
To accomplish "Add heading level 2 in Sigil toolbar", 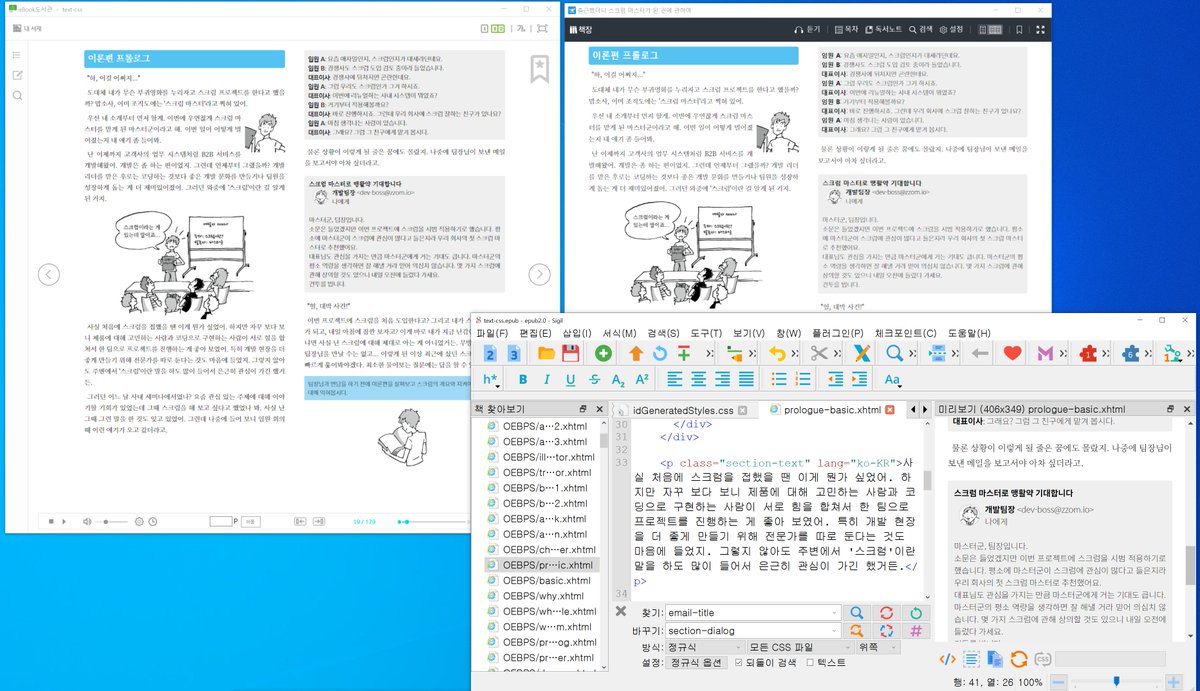I will (491, 353).
